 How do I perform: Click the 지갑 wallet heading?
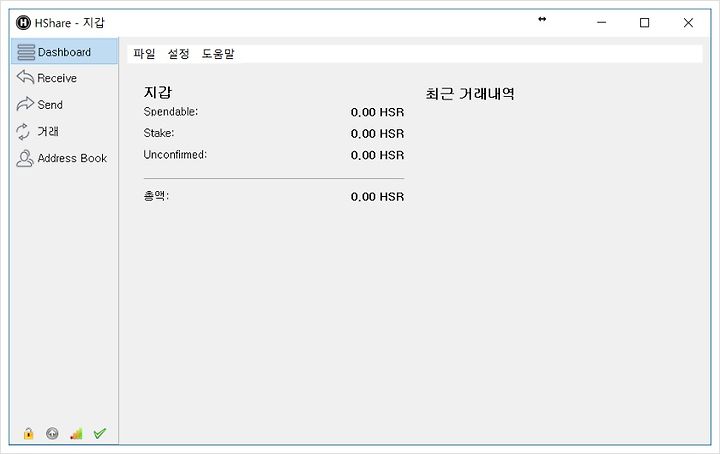click(158, 92)
